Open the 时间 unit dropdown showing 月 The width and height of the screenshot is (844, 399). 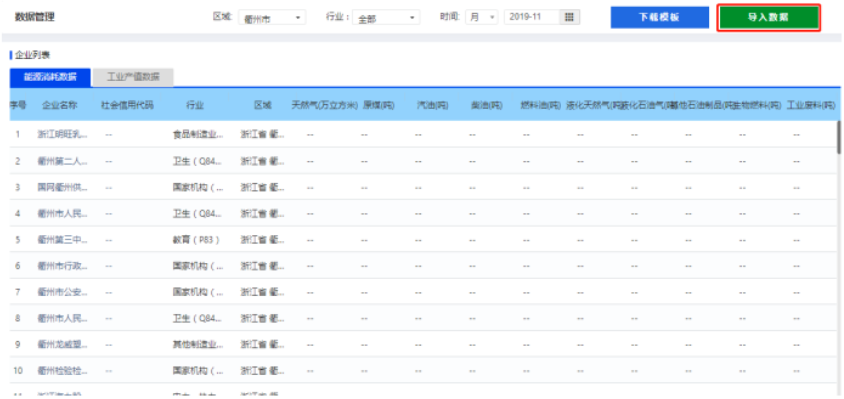point(481,17)
